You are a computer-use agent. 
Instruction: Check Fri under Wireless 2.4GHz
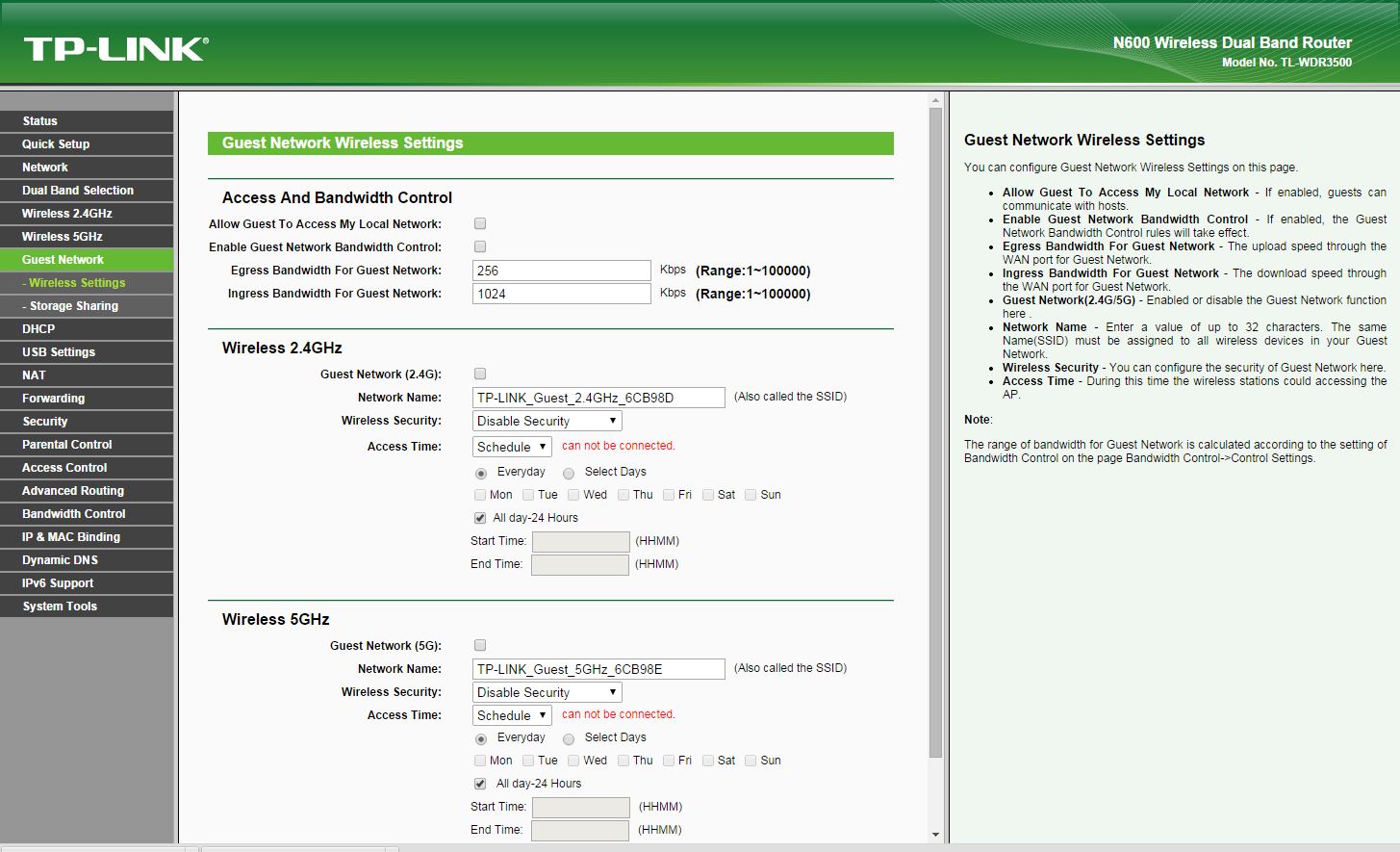pyautogui.click(x=669, y=495)
